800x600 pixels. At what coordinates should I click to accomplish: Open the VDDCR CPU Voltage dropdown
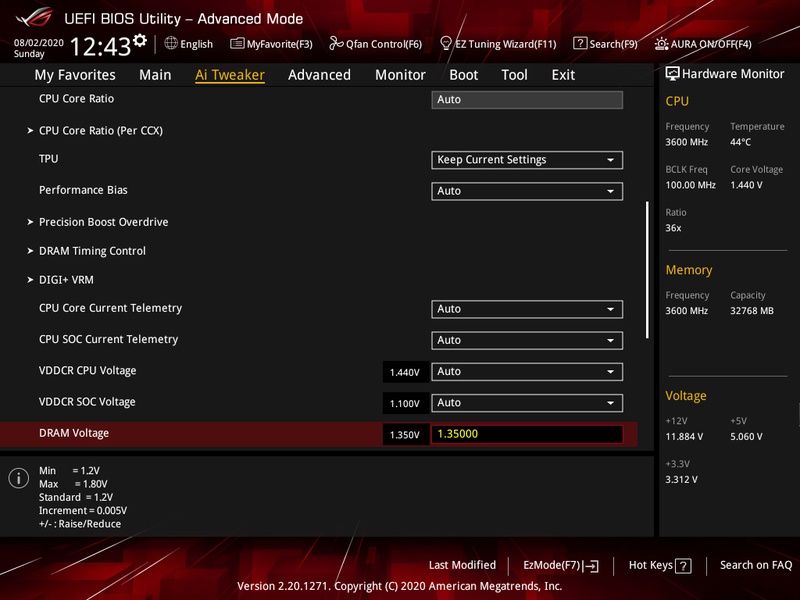point(527,371)
